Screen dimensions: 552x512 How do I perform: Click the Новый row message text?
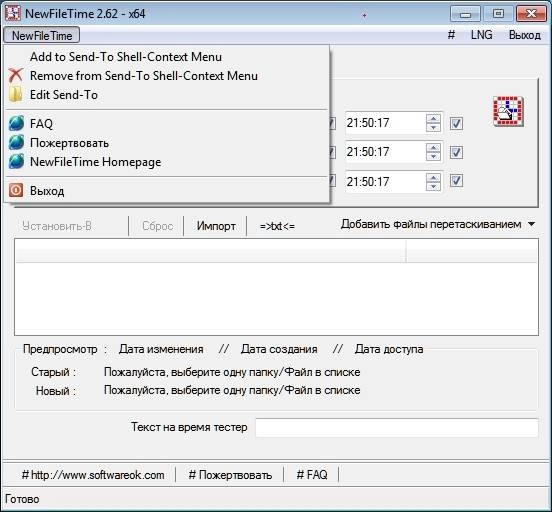click(x=232, y=391)
